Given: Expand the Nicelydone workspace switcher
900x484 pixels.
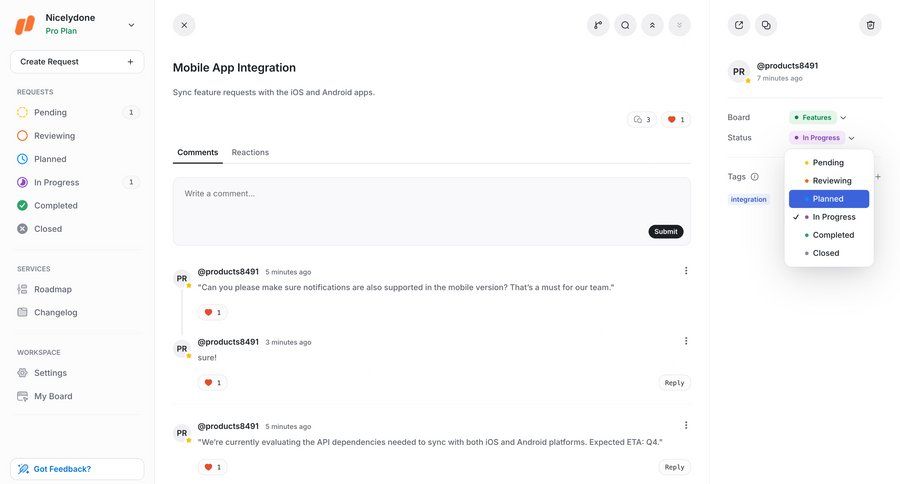Looking at the screenshot, I should [x=131, y=25].
